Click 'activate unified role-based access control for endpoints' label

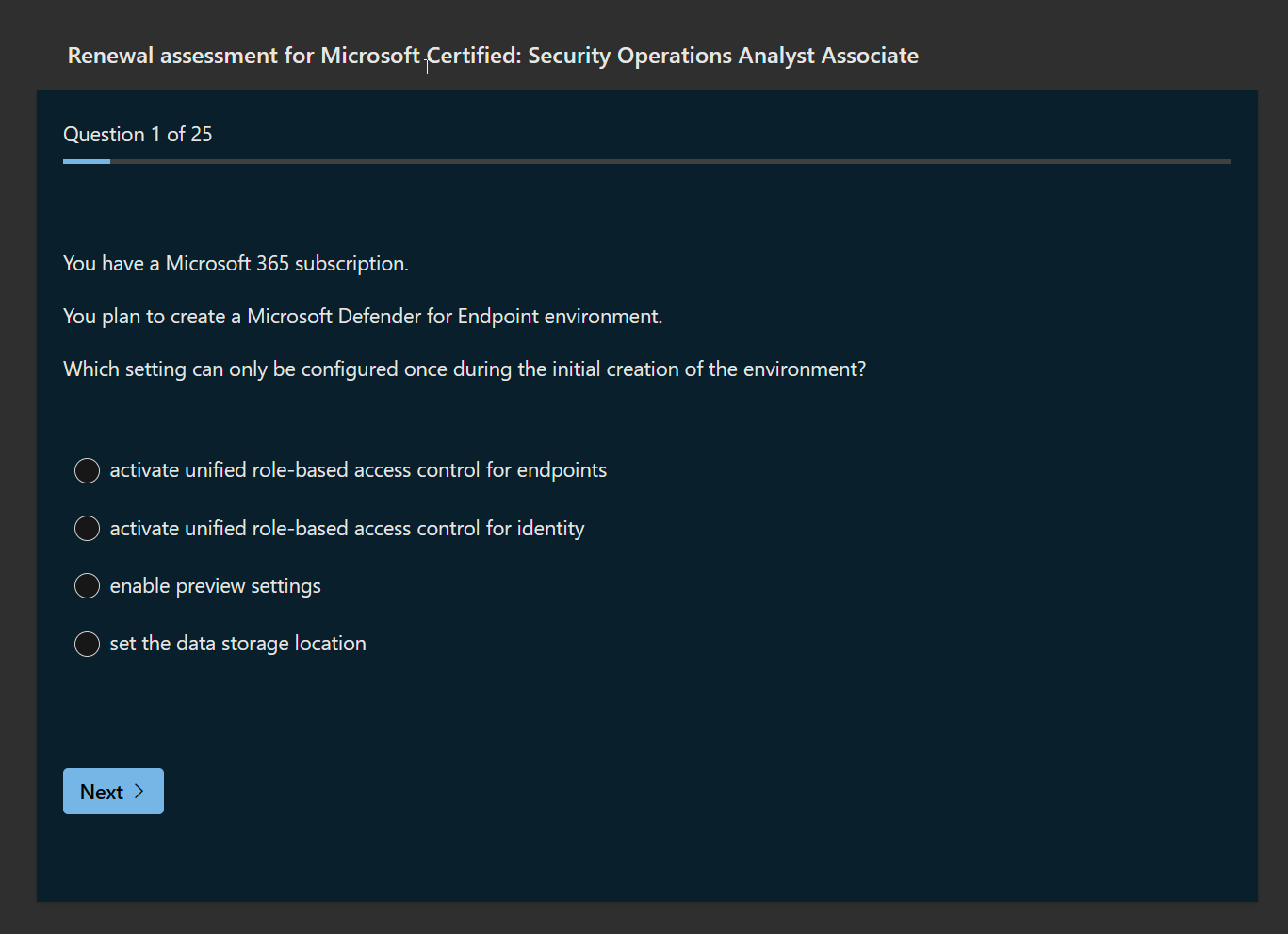(358, 470)
